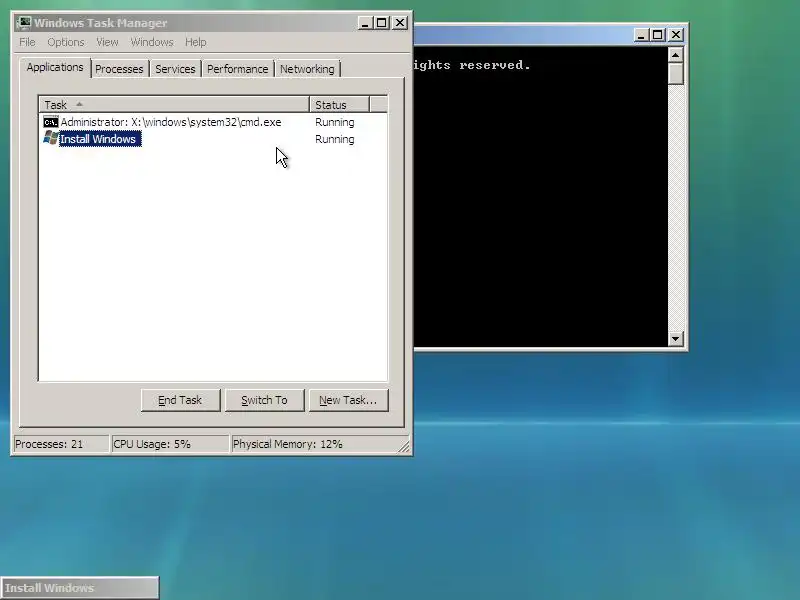
Task: Click Running status of cmd.exe task
Action: click(335, 122)
